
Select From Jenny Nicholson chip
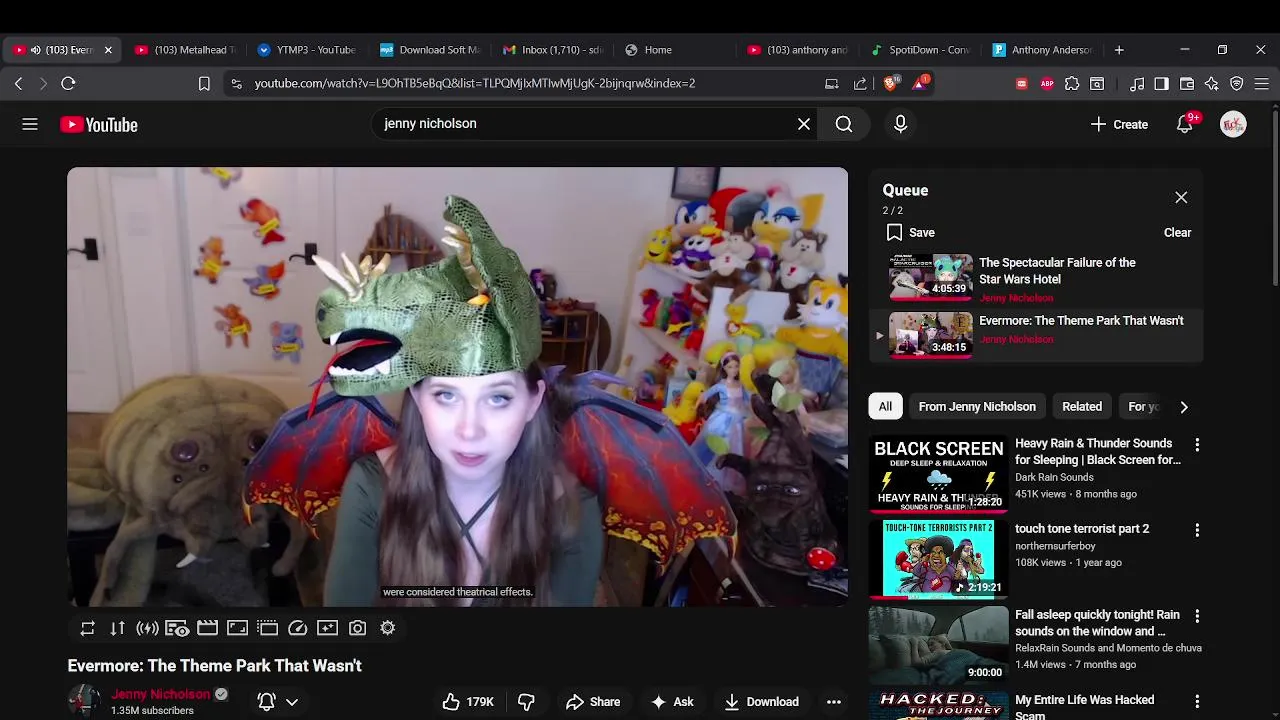[x=977, y=407]
